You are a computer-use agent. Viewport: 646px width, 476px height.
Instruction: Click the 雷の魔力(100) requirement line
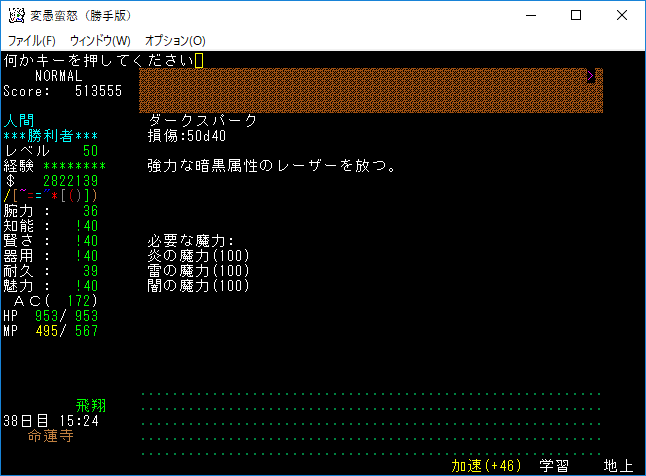198,271
